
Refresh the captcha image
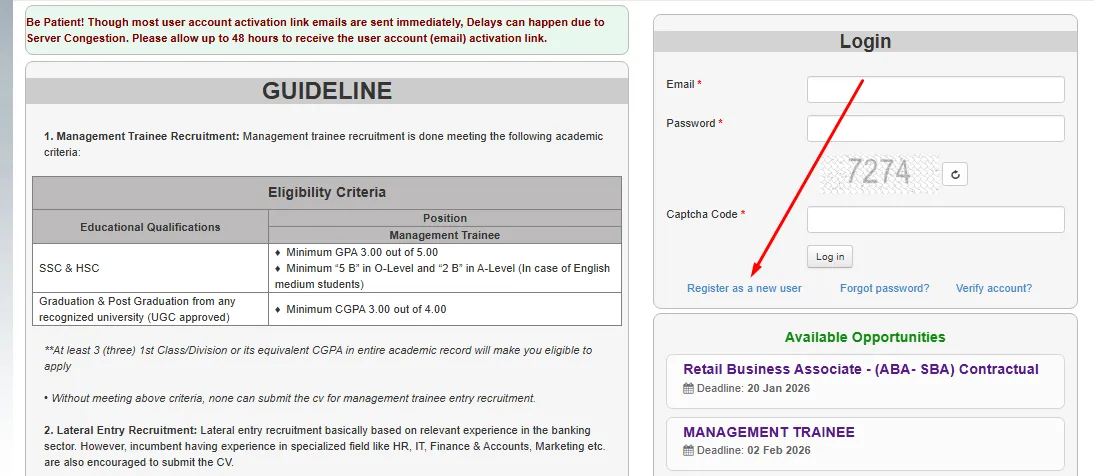[x=955, y=175]
